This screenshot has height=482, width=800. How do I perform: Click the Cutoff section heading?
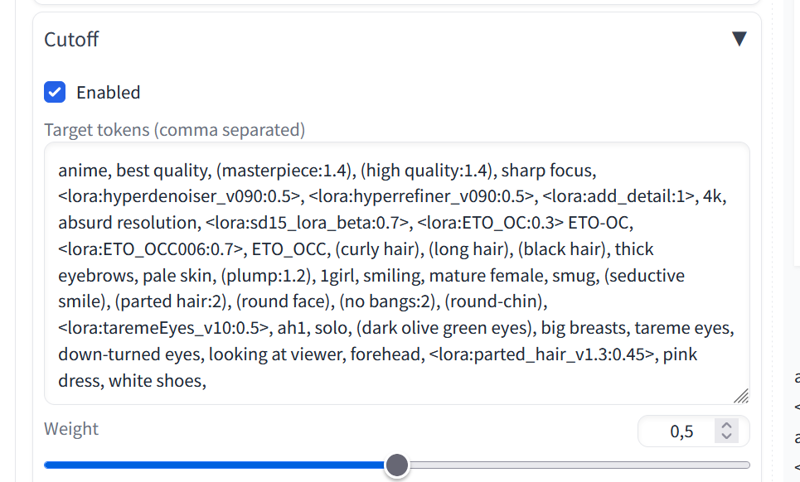(x=71, y=39)
